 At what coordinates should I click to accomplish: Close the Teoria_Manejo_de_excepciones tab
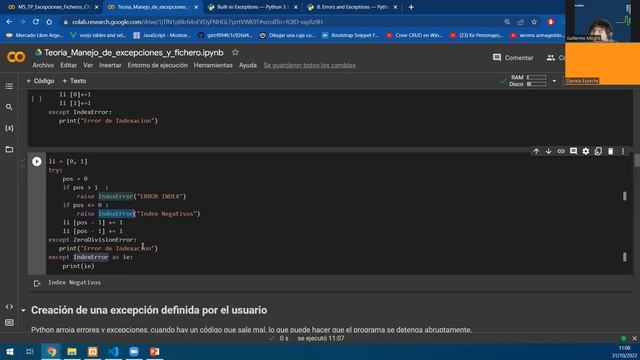[196, 7]
